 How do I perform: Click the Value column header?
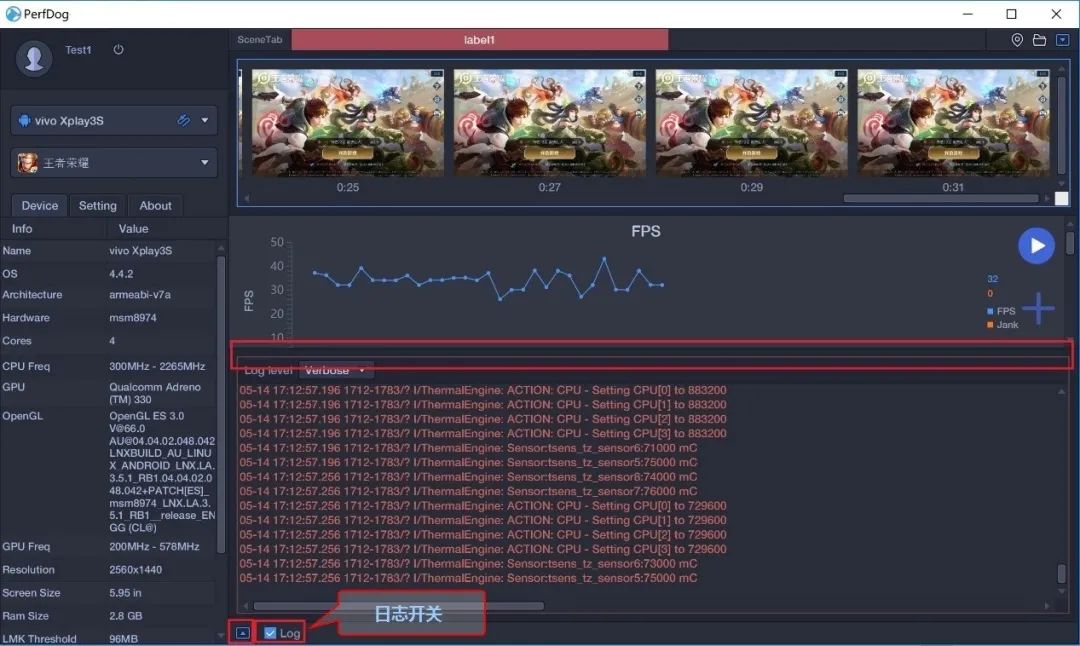133,229
